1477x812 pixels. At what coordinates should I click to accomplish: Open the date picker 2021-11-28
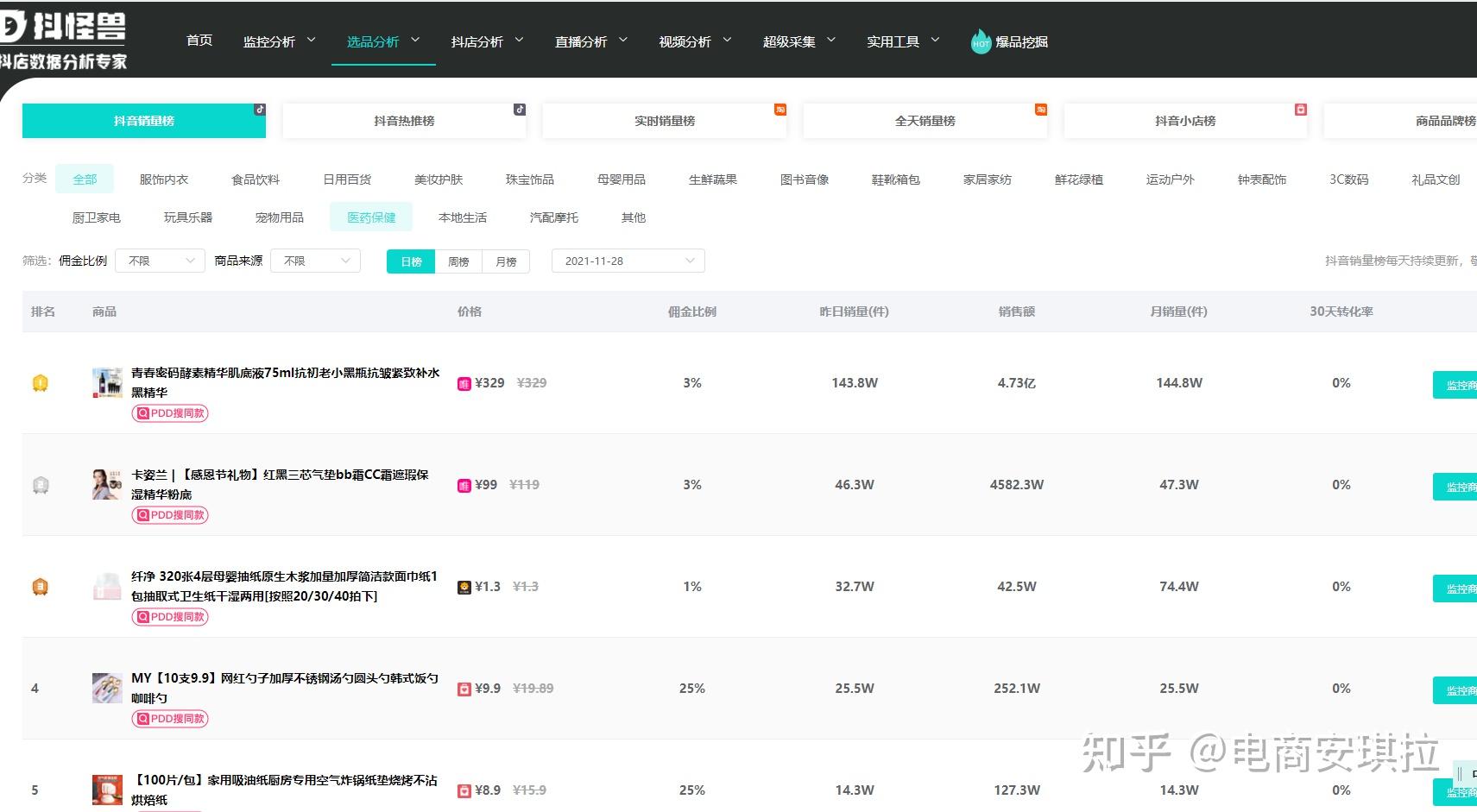coord(628,261)
